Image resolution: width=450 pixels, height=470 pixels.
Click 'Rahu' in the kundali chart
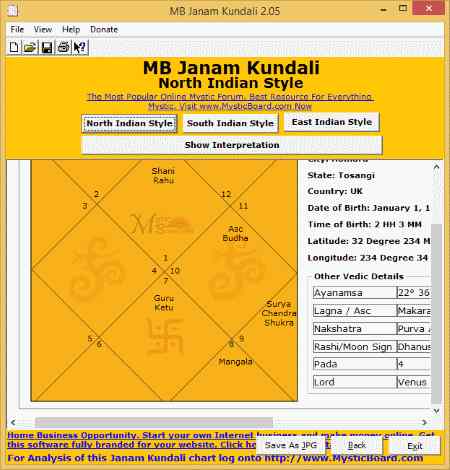(x=163, y=180)
